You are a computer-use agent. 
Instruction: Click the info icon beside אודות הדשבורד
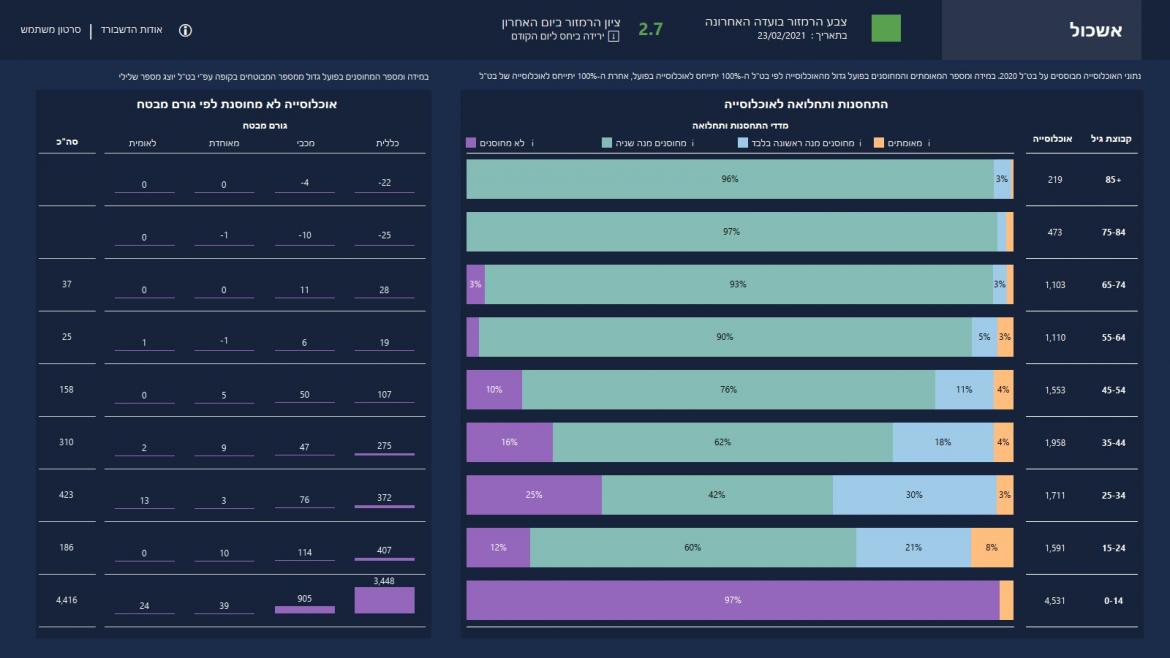click(185, 30)
